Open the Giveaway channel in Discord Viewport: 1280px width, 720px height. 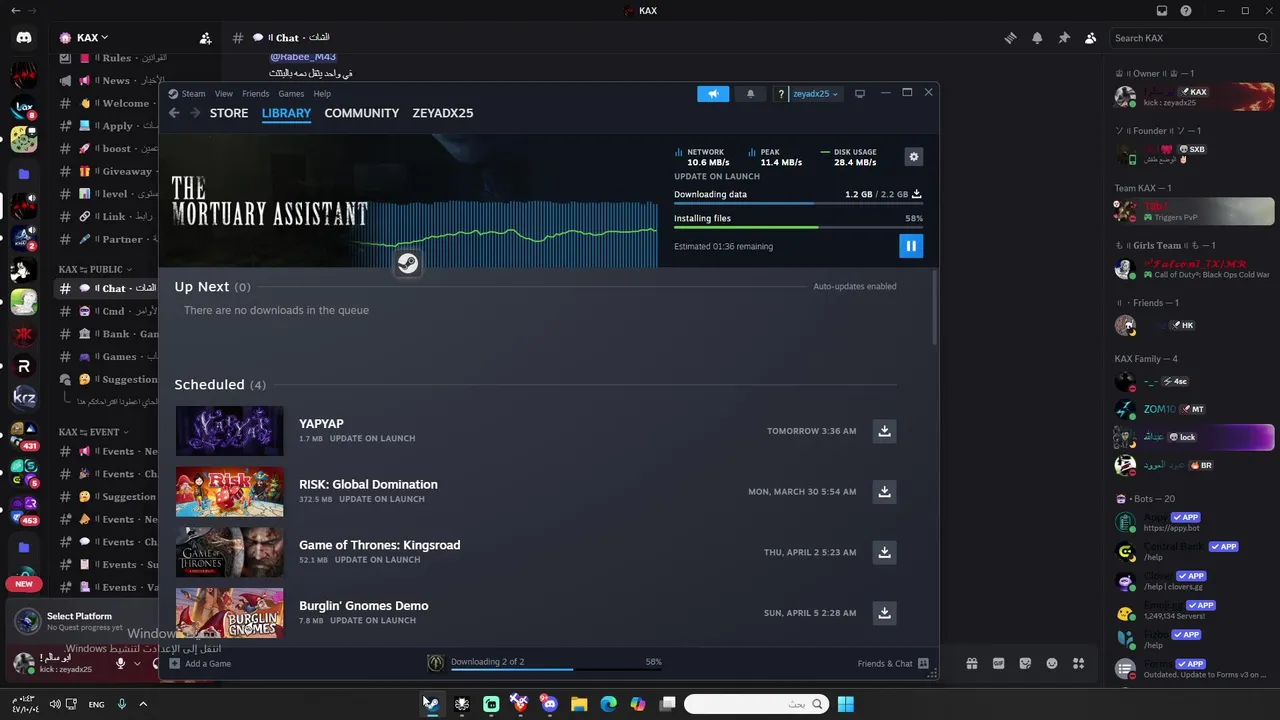pos(108,171)
